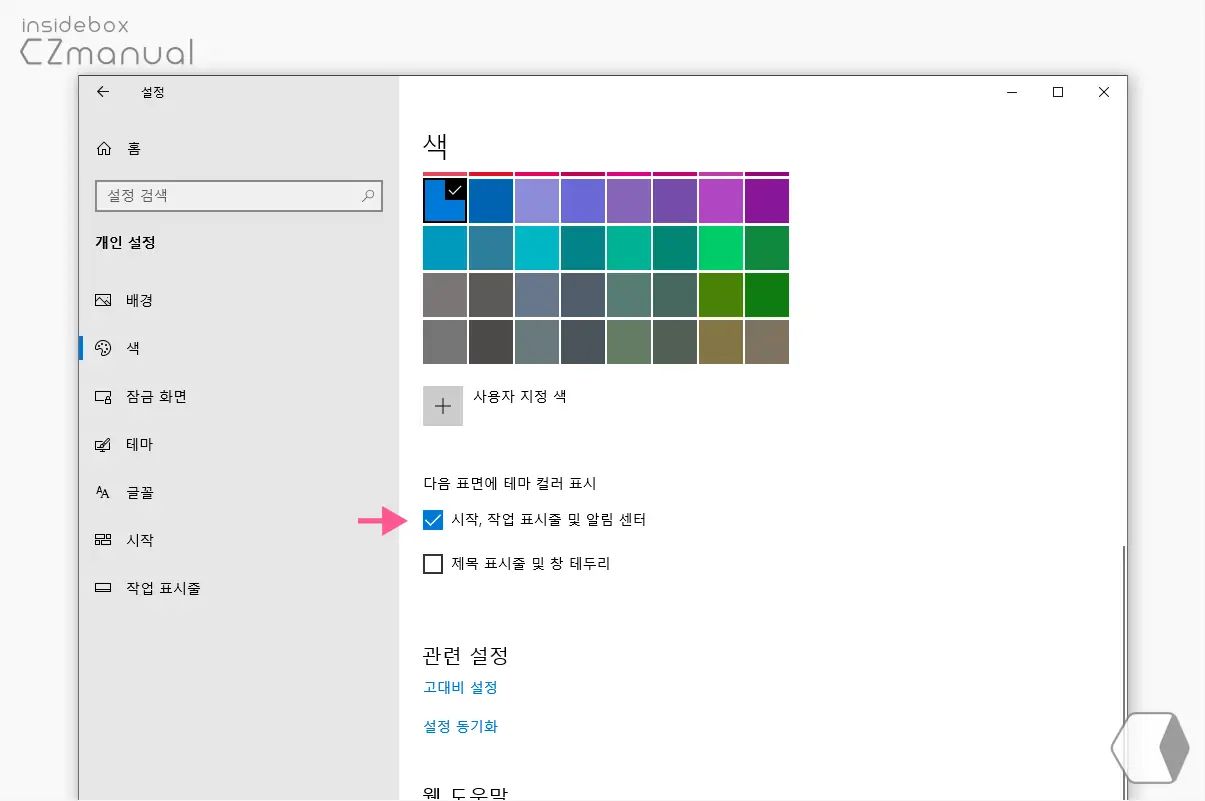Select the checked blue swatch in row one

point(445,201)
